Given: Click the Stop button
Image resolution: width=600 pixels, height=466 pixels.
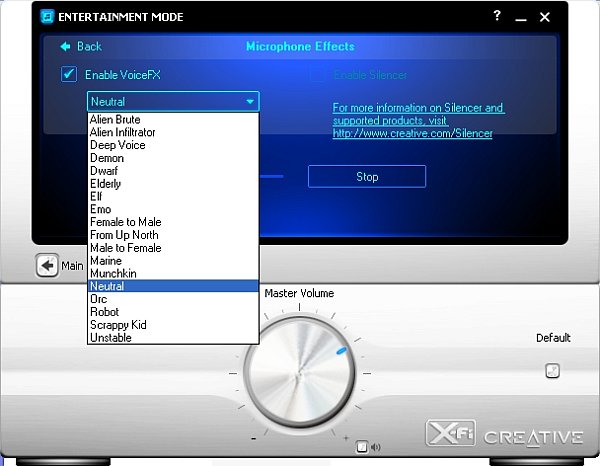Looking at the screenshot, I should (x=367, y=176).
